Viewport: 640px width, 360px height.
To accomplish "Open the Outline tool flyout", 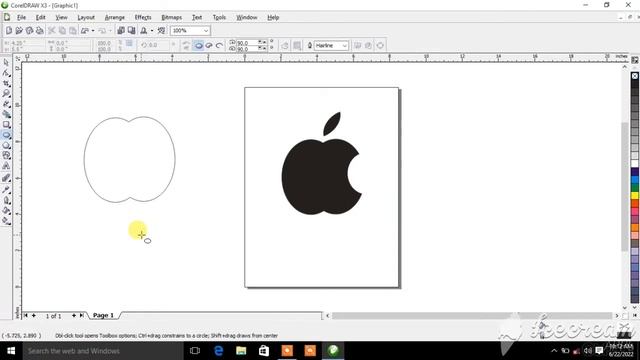I will (x=6, y=200).
